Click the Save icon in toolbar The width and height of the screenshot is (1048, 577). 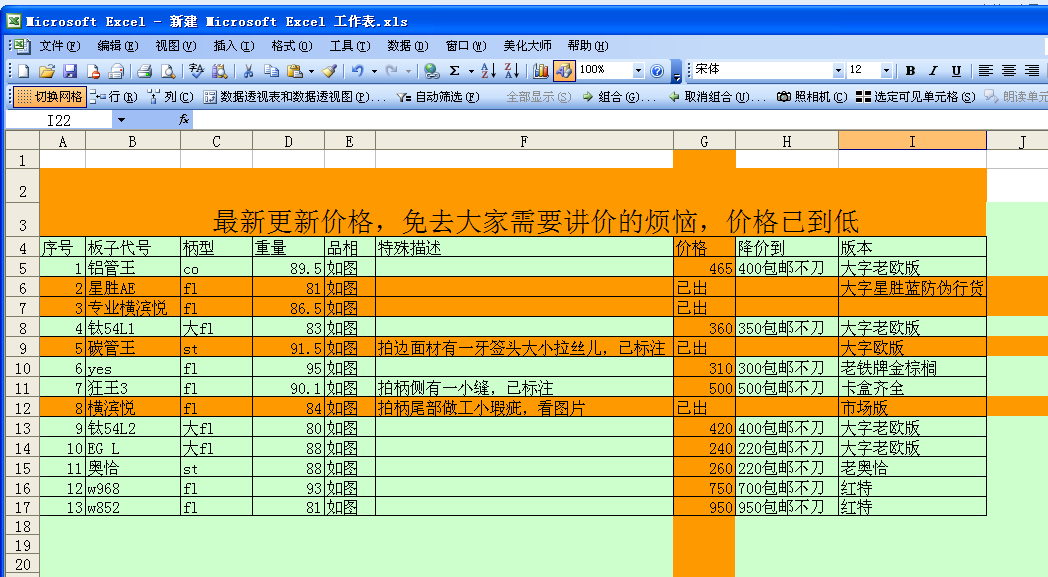coord(70,71)
